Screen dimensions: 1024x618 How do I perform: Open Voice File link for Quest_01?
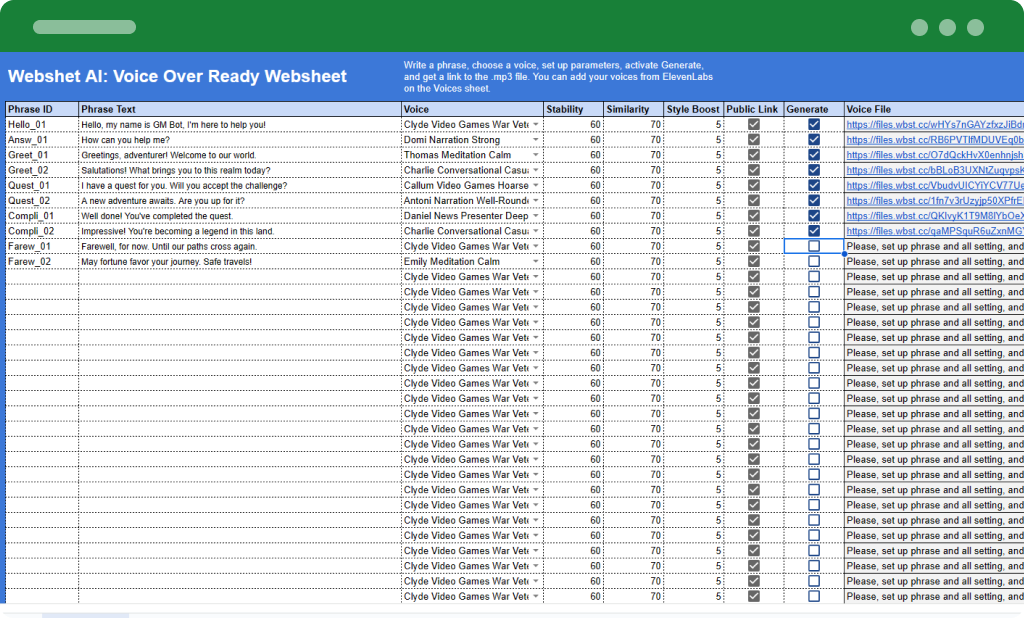(935, 185)
